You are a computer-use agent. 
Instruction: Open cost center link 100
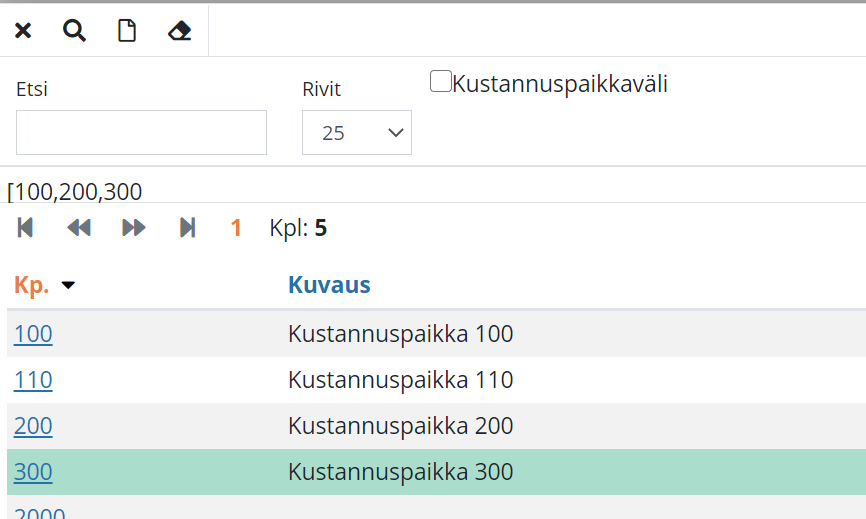33,334
